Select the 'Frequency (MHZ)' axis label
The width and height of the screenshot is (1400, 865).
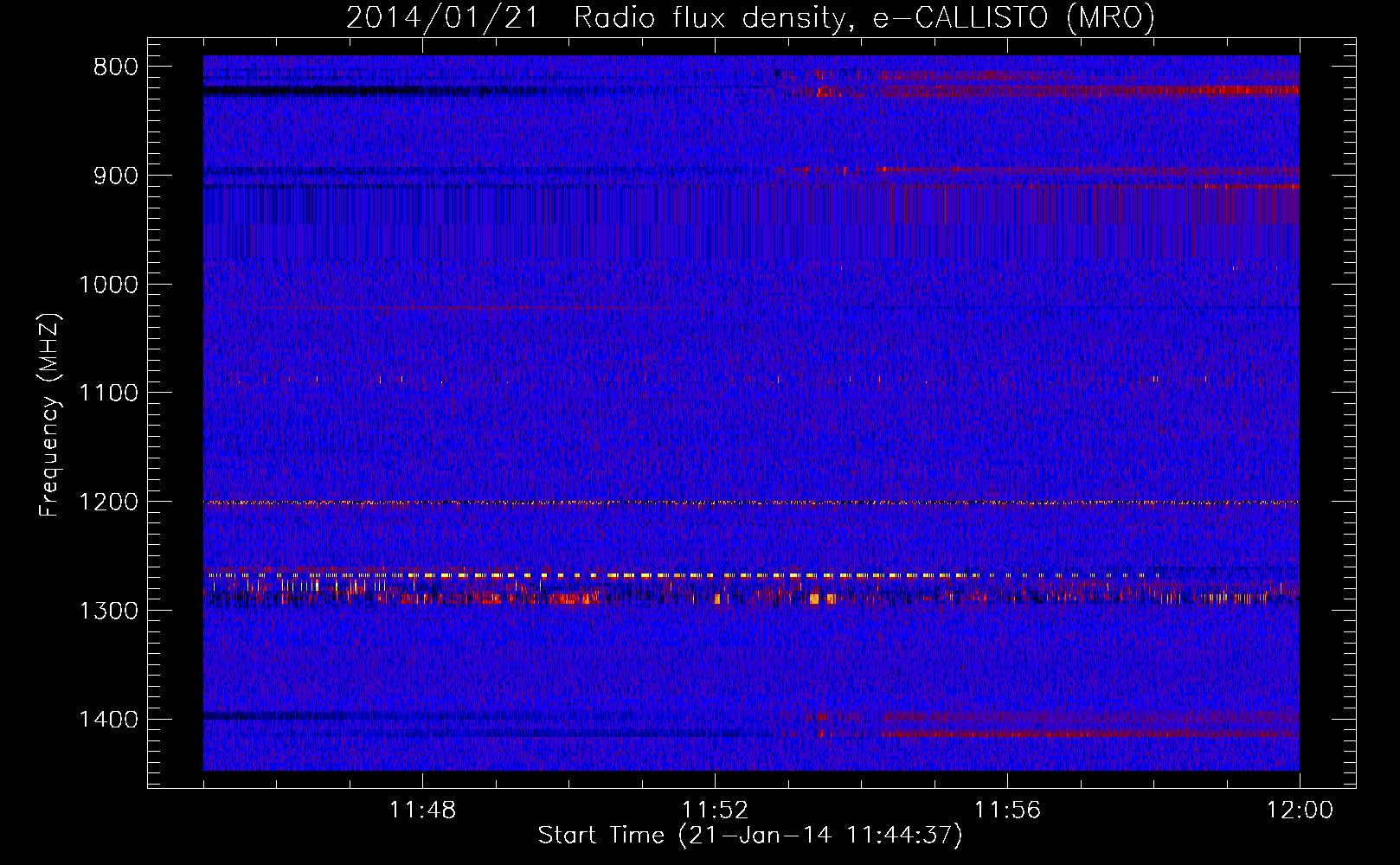49,415
